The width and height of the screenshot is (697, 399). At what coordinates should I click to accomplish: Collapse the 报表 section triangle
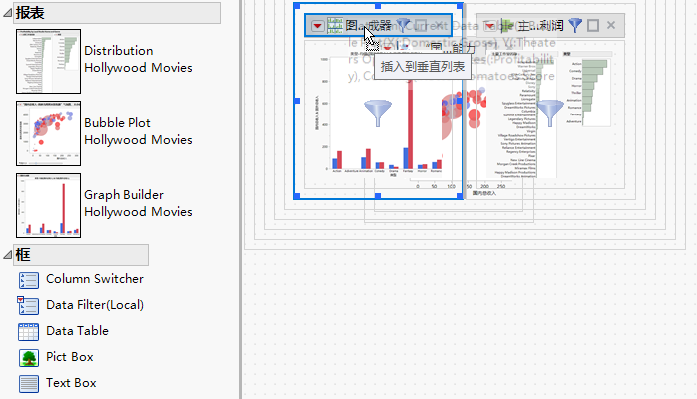tap(7, 13)
